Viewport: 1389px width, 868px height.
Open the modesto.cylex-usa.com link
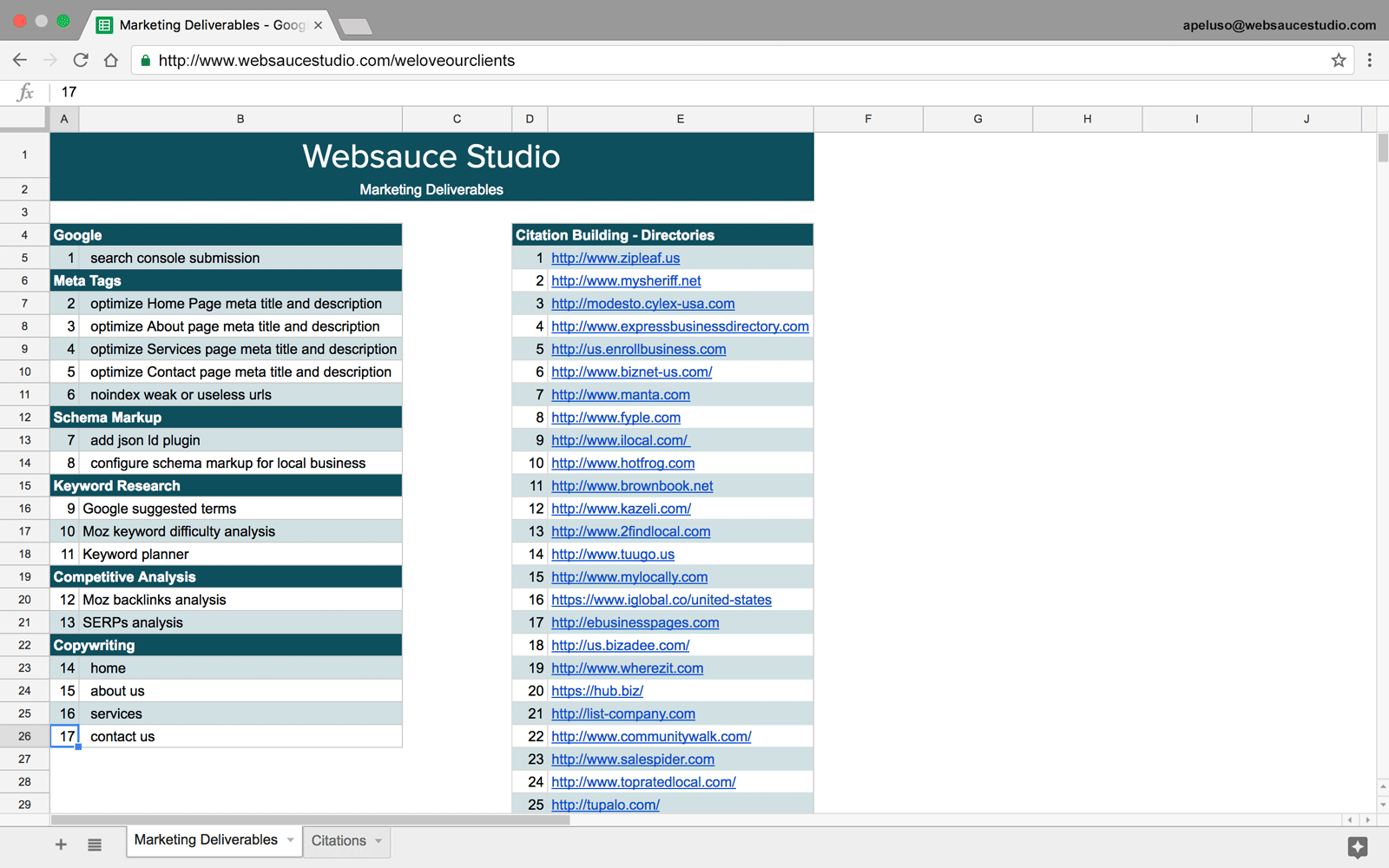642,304
